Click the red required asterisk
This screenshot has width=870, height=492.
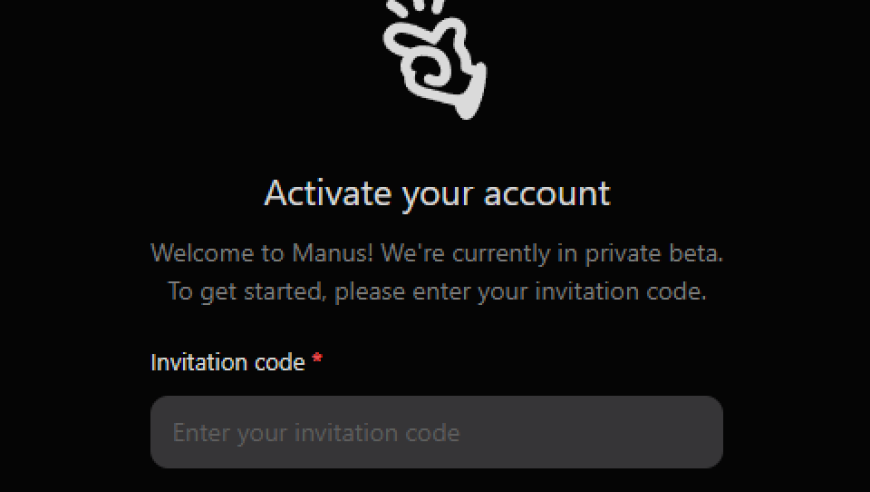[x=317, y=358]
